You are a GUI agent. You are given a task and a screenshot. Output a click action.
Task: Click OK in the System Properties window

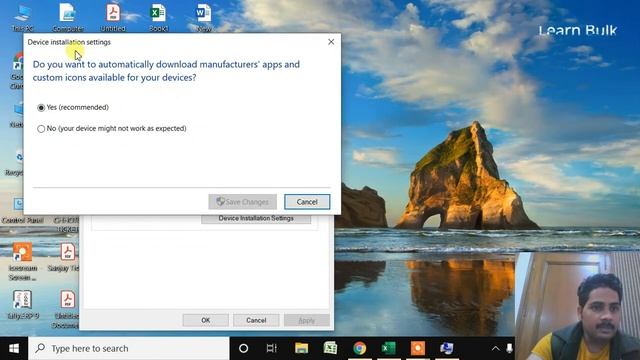click(206, 320)
